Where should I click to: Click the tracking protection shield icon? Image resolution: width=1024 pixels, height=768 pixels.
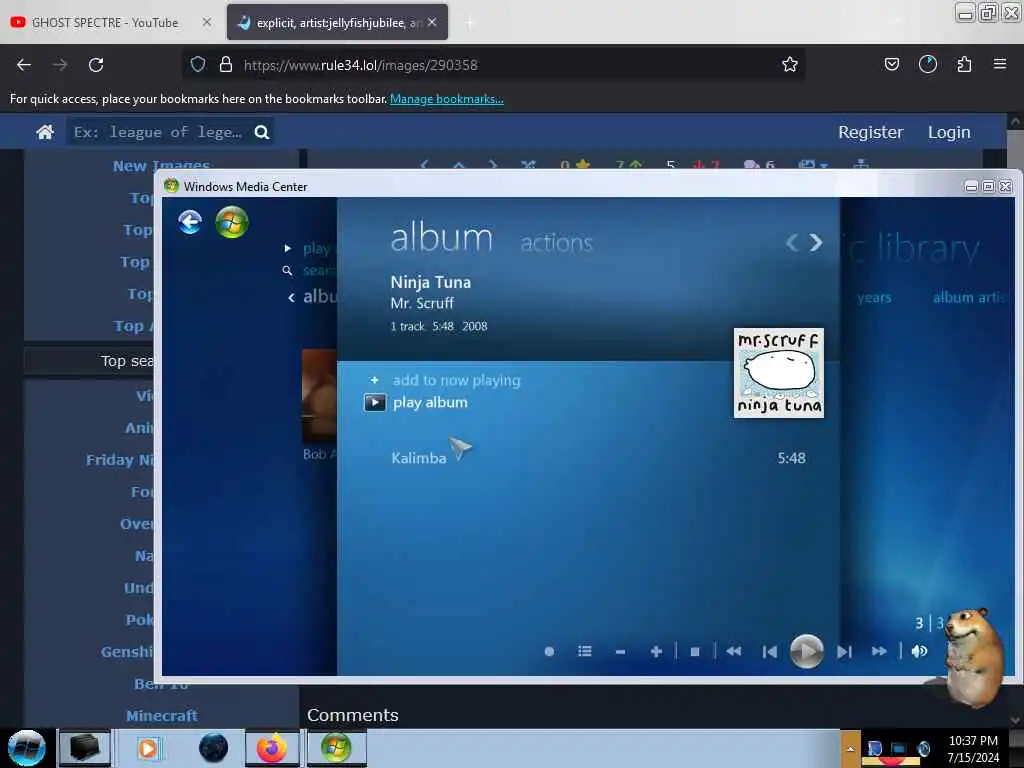(x=198, y=65)
